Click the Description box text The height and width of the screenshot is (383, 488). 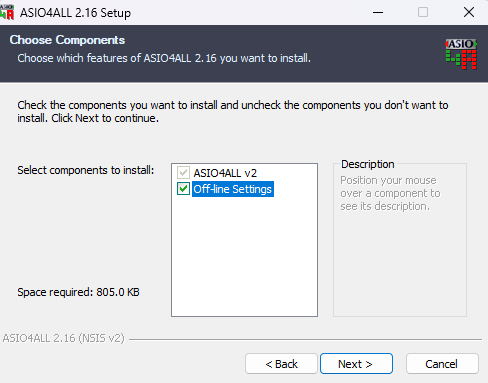click(x=390, y=193)
